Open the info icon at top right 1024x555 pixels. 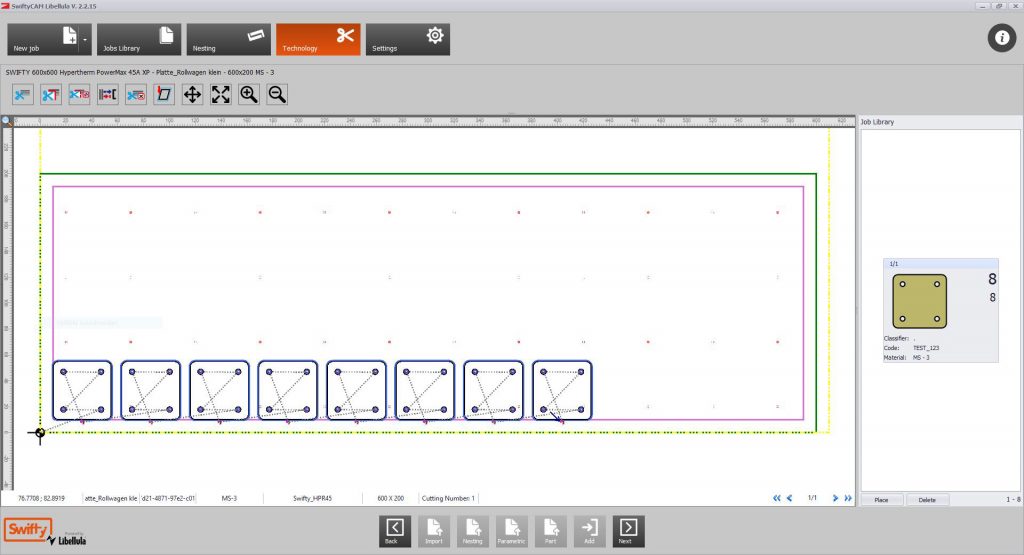click(x=1001, y=39)
